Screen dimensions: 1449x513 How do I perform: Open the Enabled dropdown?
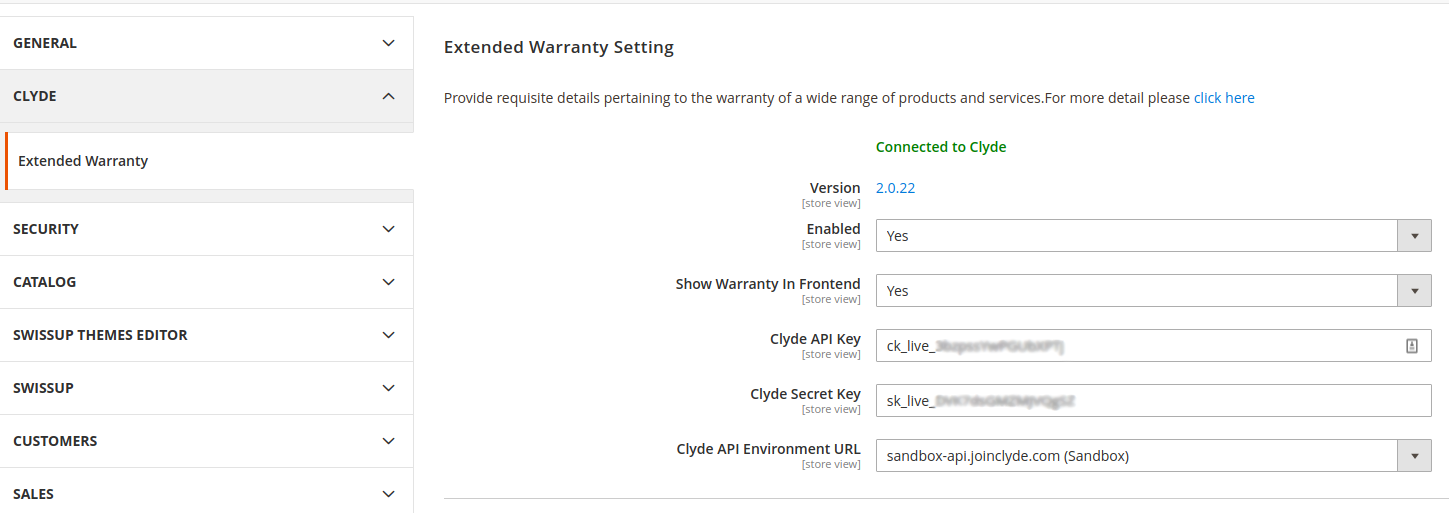click(x=1154, y=236)
